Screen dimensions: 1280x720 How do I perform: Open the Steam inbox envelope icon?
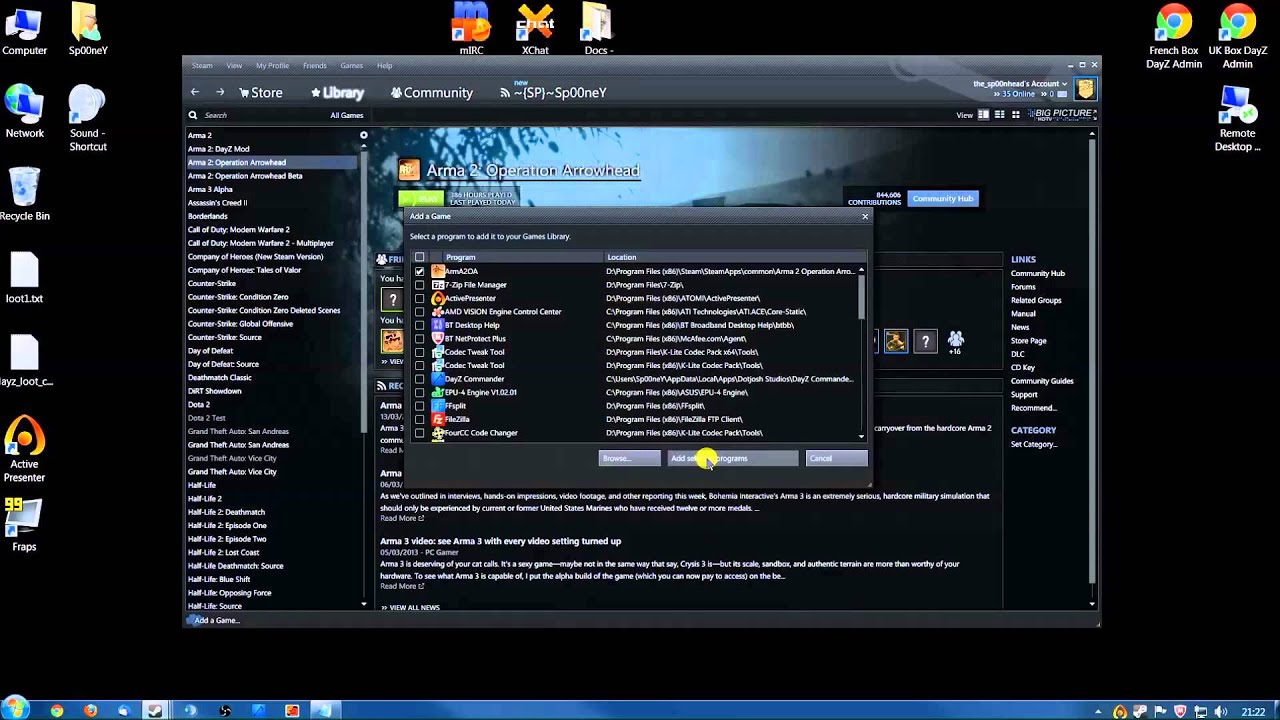[1064, 94]
